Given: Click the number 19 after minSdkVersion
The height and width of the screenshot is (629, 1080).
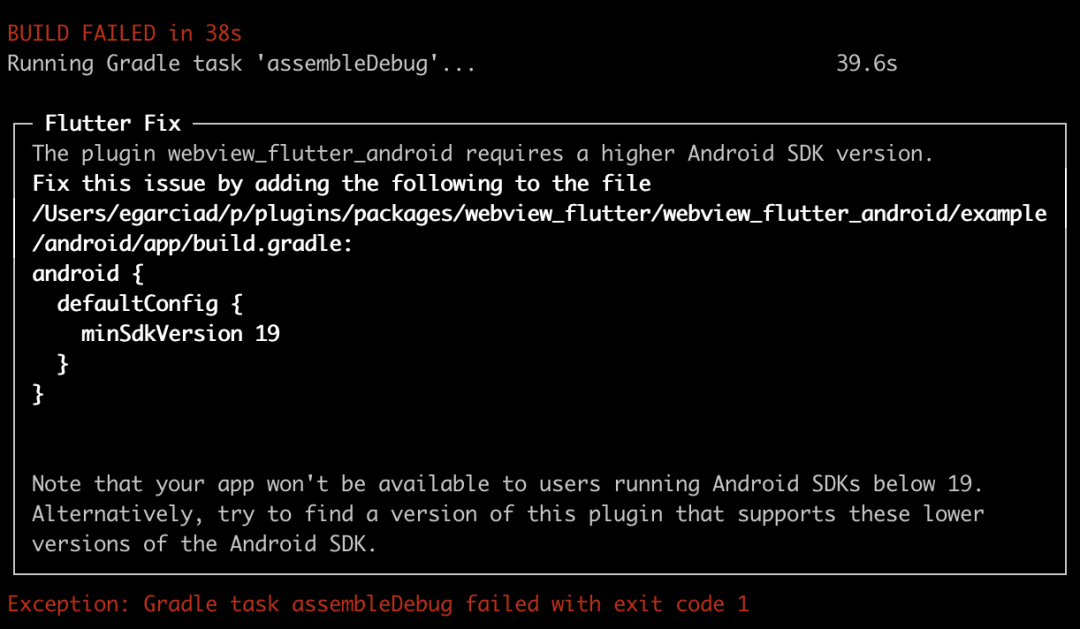Looking at the screenshot, I should coord(267,334).
